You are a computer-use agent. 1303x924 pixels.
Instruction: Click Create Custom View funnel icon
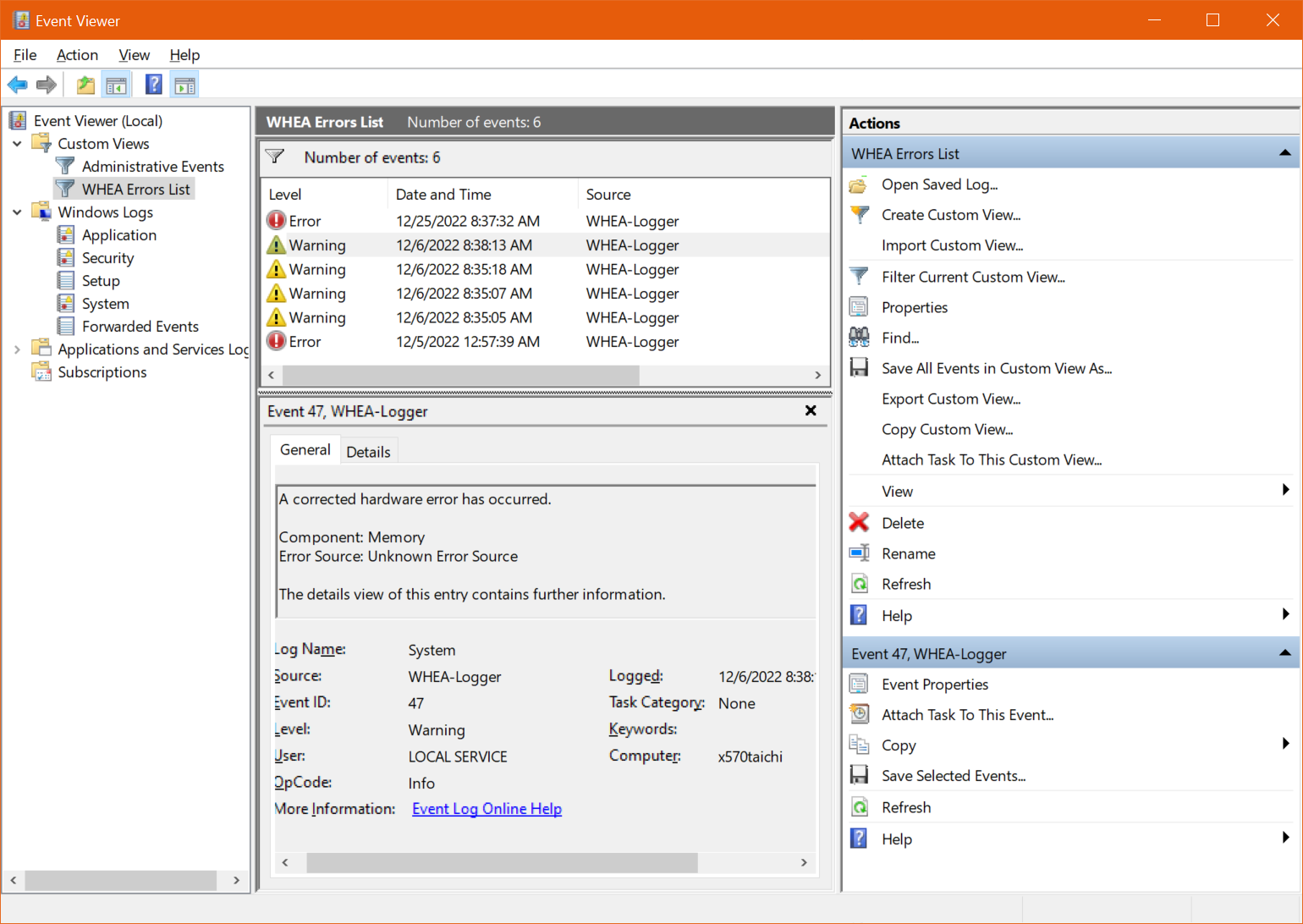(859, 215)
